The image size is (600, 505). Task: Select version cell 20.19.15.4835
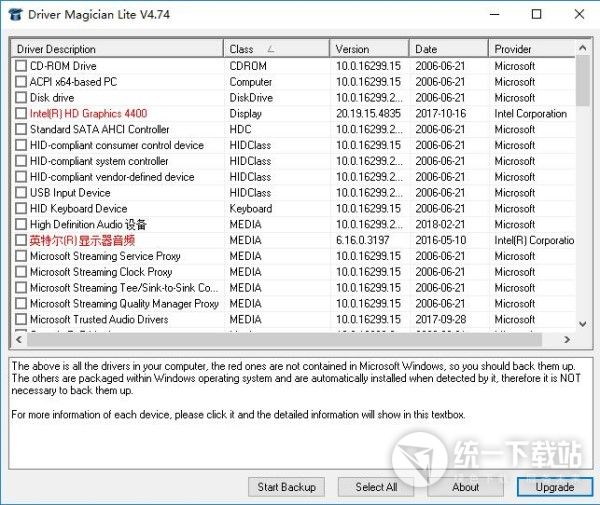coord(368,113)
